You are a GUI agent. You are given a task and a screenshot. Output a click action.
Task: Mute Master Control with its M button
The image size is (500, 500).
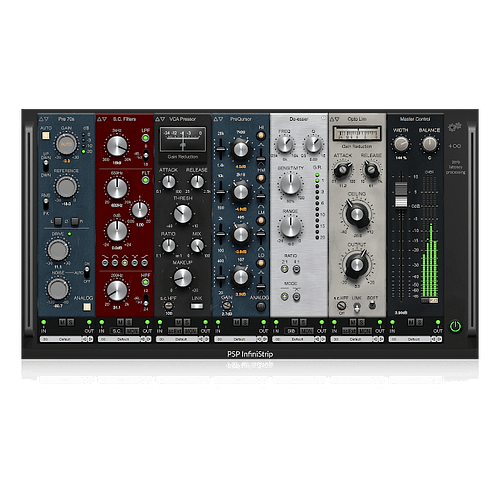pyautogui.click(x=411, y=322)
